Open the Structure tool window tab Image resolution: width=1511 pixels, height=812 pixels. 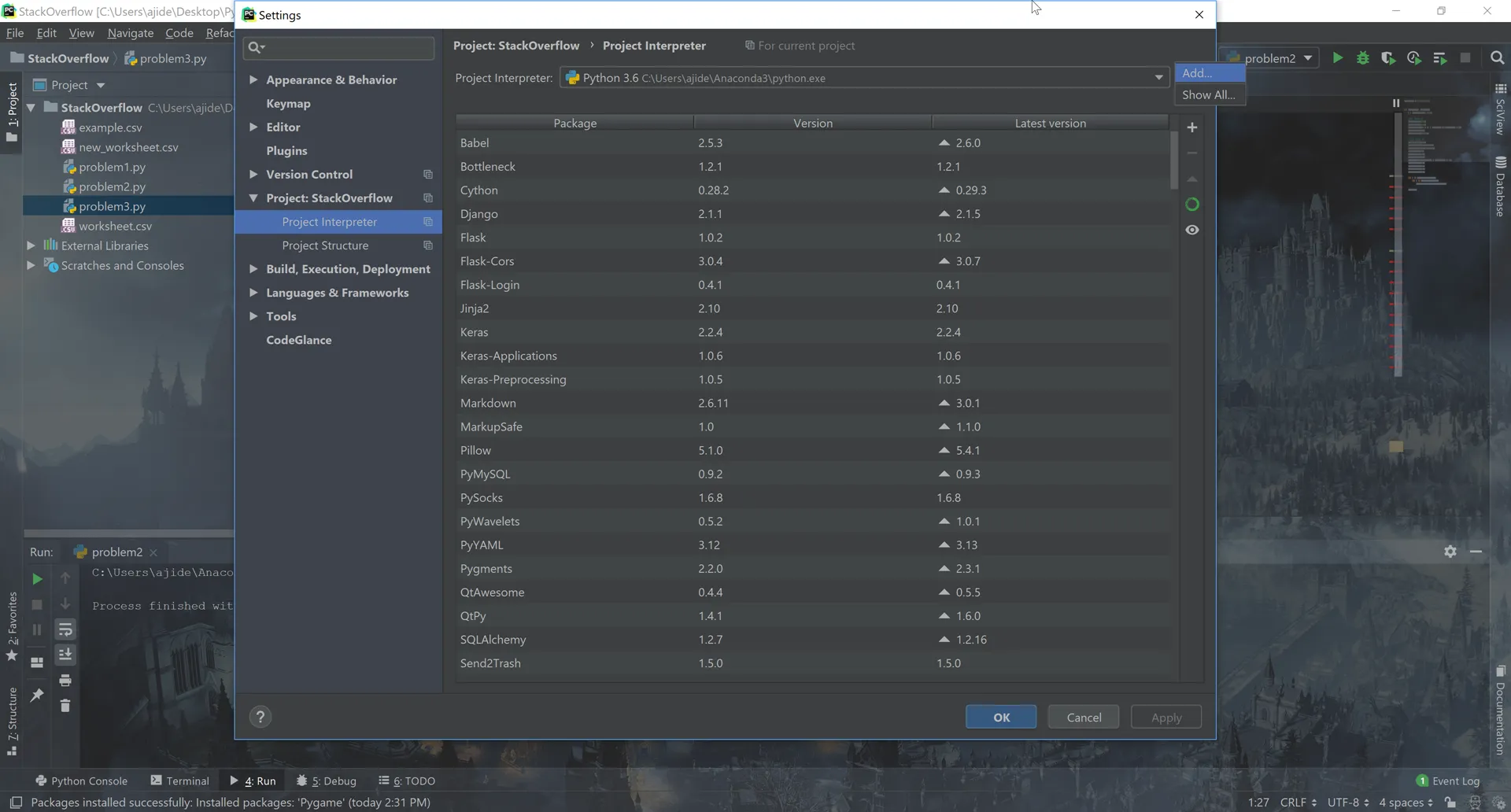click(x=12, y=721)
